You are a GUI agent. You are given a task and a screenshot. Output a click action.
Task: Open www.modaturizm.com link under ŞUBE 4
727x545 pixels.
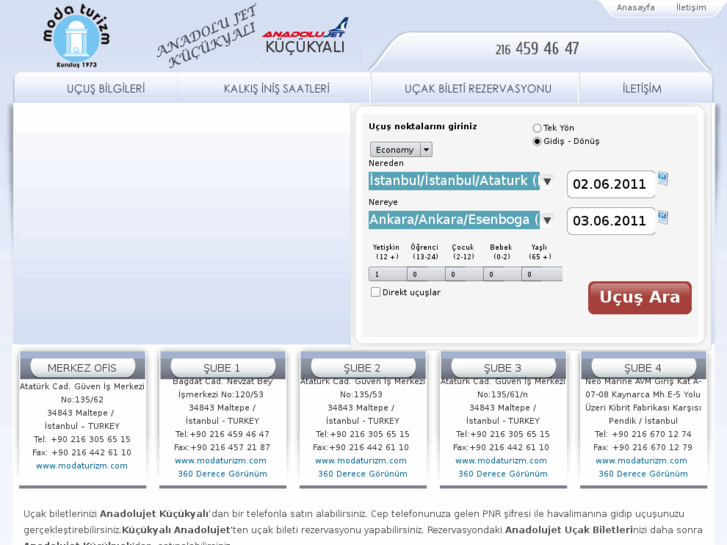(641, 461)
